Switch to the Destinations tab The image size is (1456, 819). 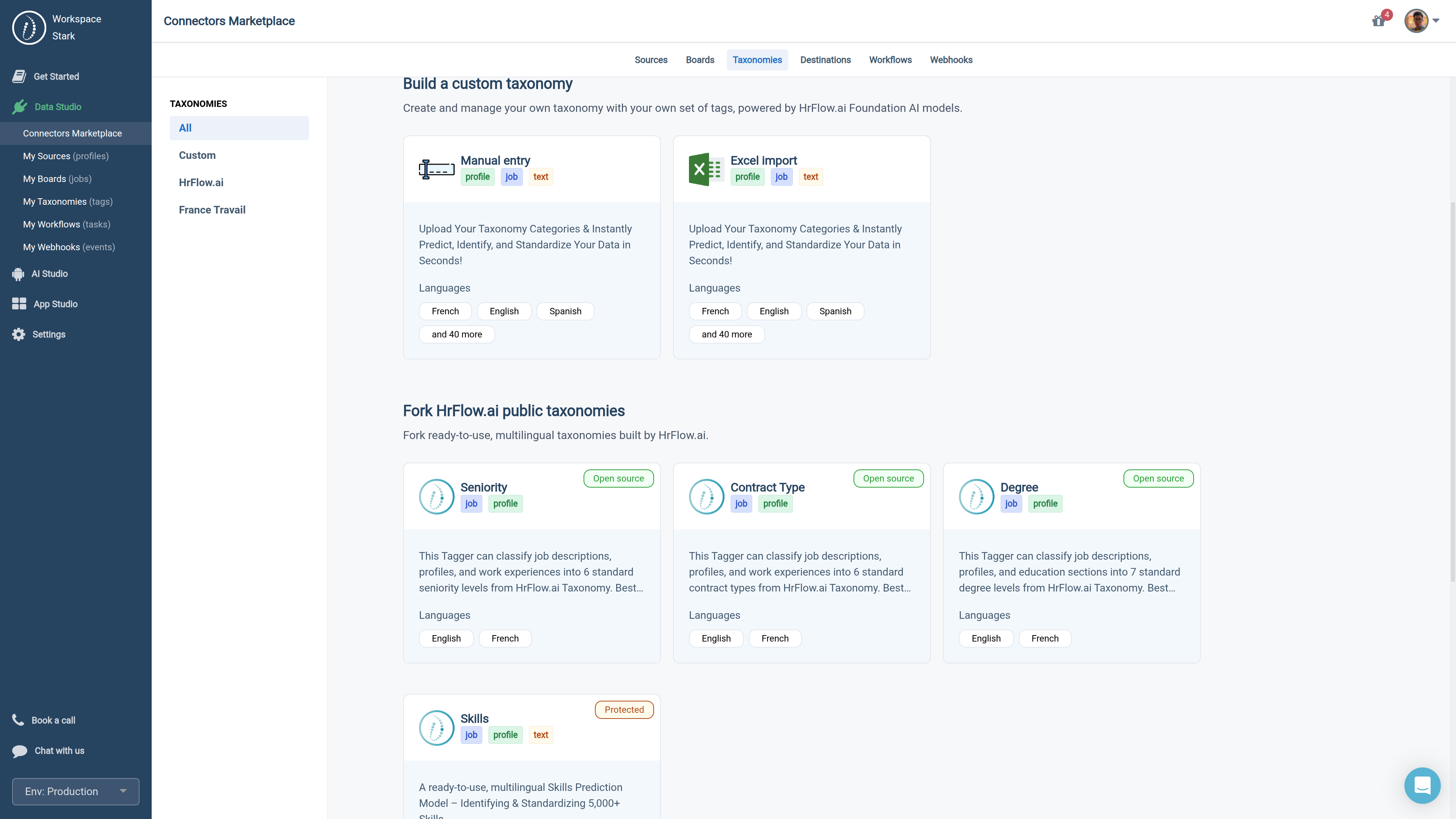[825, 60]
